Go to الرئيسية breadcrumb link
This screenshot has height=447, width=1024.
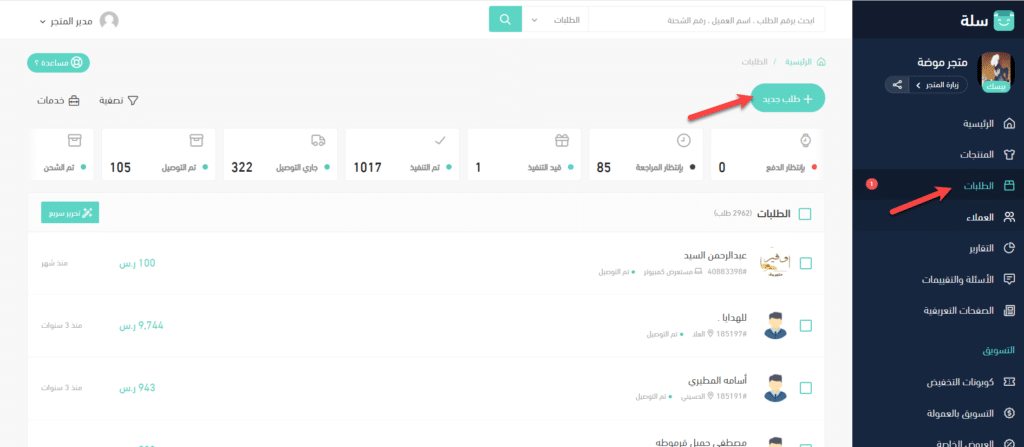[x=797, y=62]
